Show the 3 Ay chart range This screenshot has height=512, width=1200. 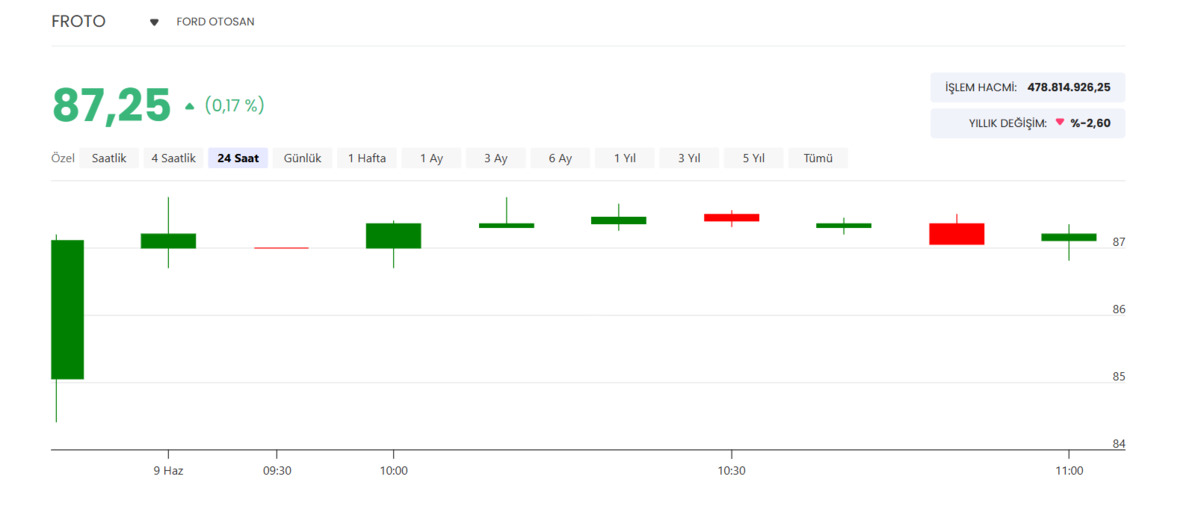pos(496,158)
